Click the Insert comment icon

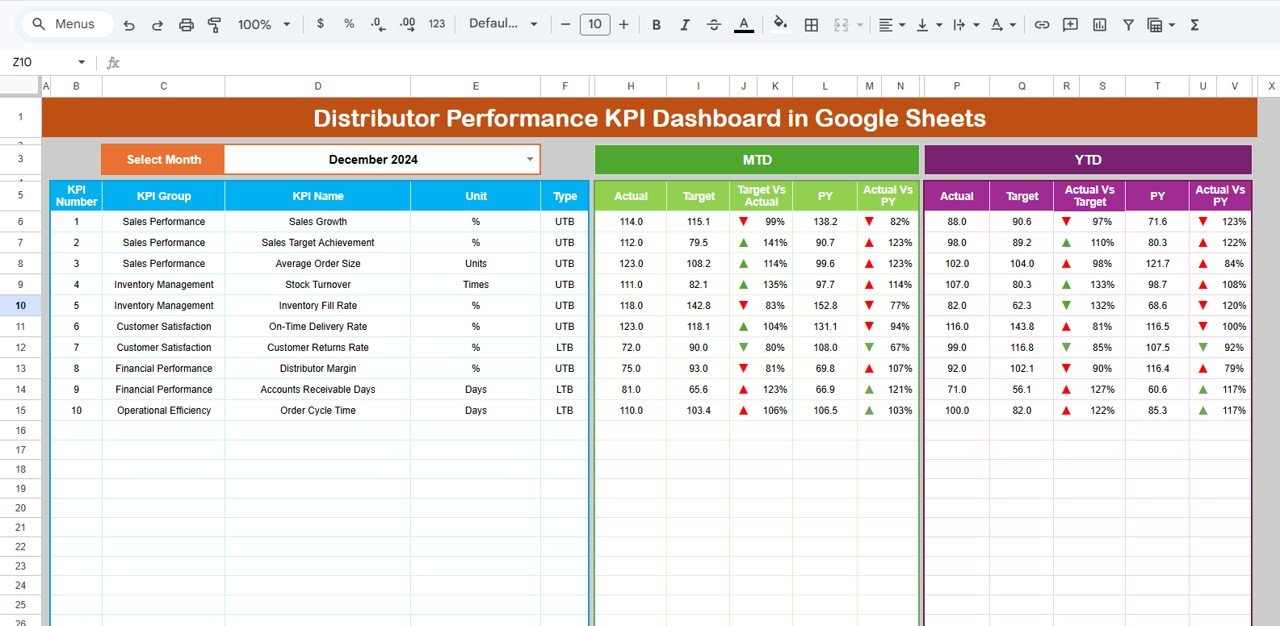(1070, 24)
